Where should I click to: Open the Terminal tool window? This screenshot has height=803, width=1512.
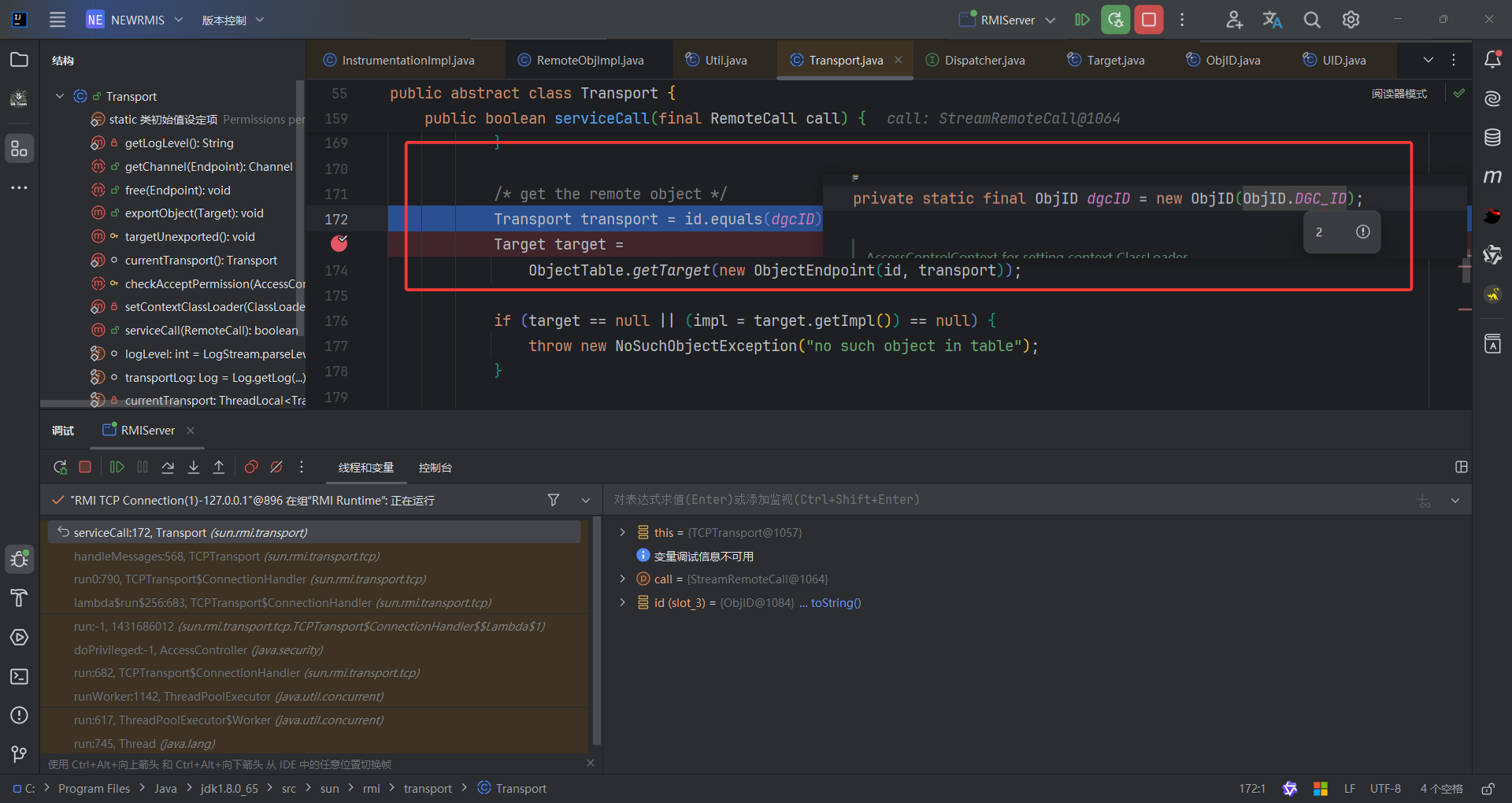tap(19, 676)
